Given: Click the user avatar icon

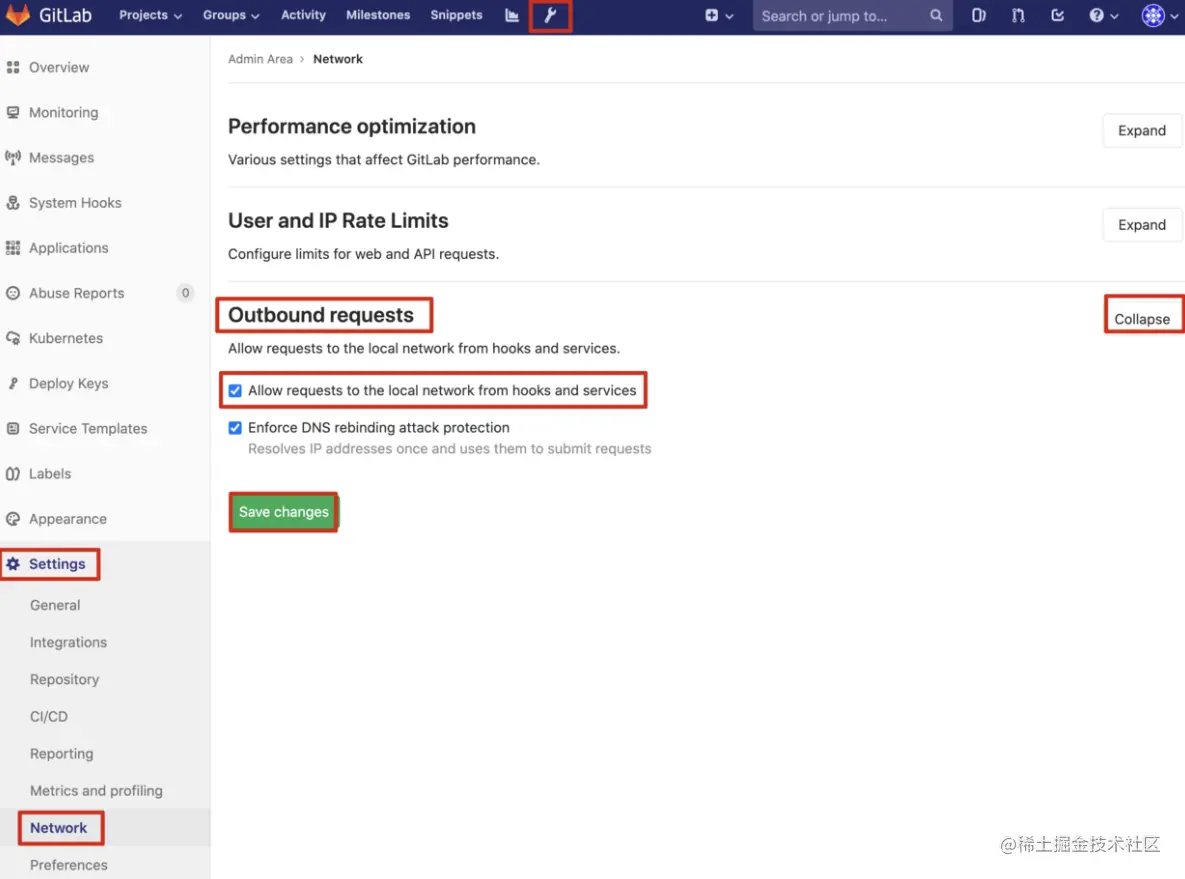Looking at the screenshot, I should (x=1153, y=15).
